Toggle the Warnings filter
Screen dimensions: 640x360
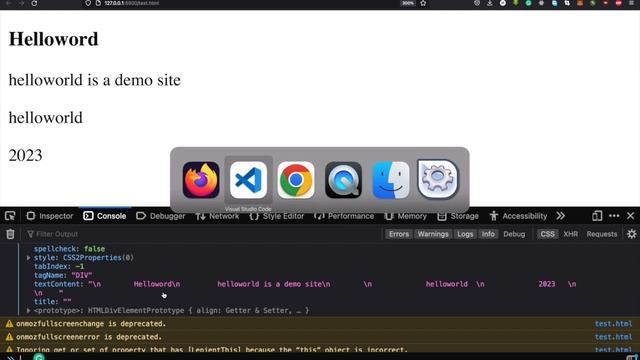point(433,234)
